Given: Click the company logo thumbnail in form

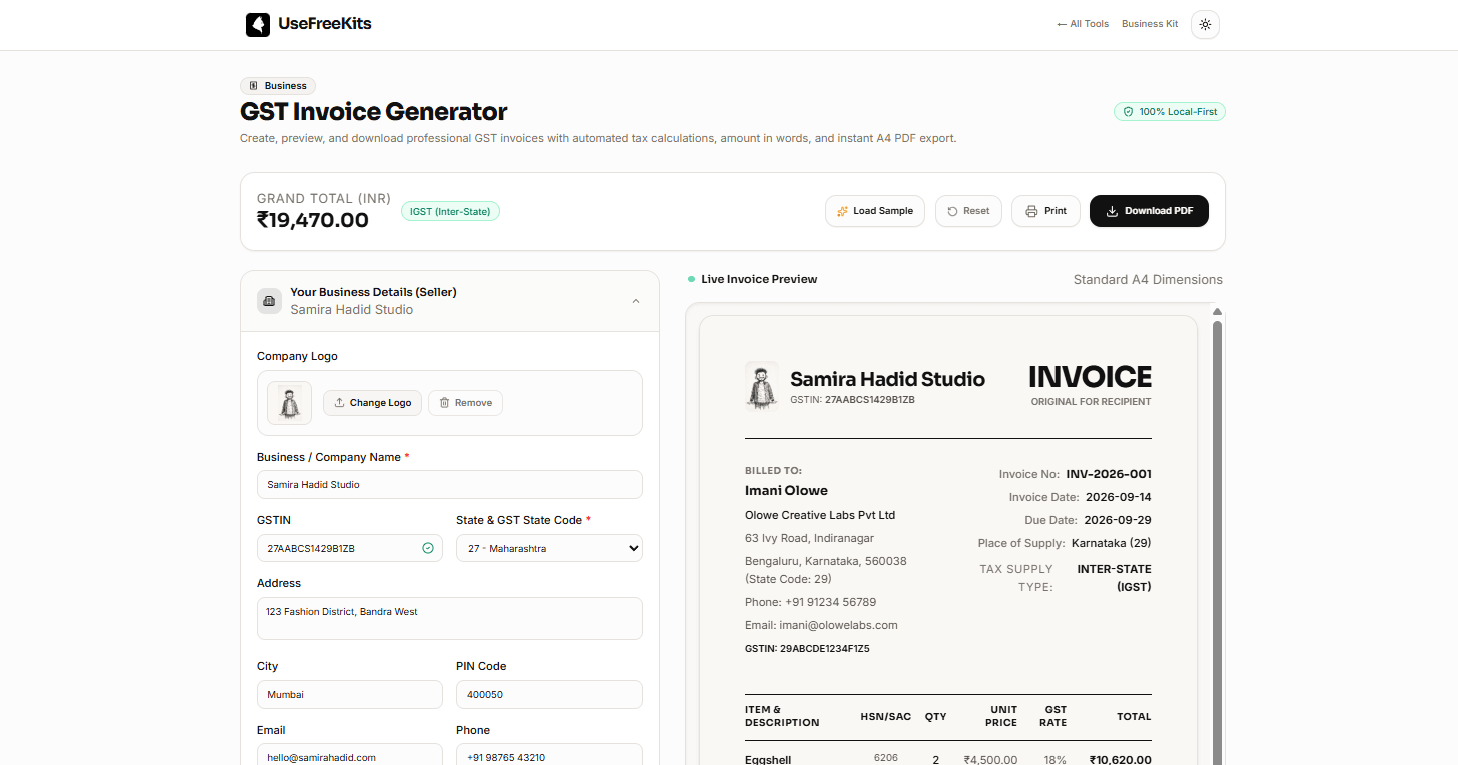Looking at the screenshot, I should (290, 403).
